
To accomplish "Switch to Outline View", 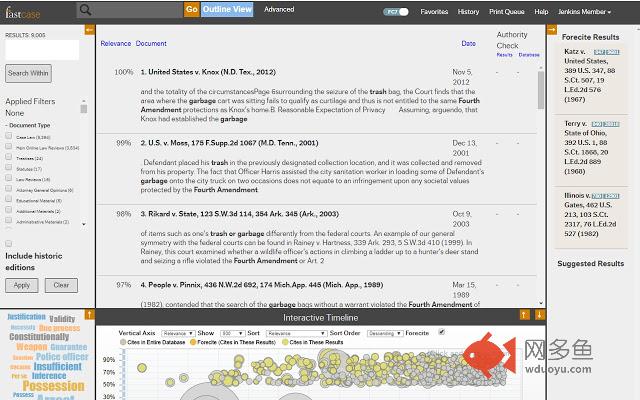I will click(227, 9).
